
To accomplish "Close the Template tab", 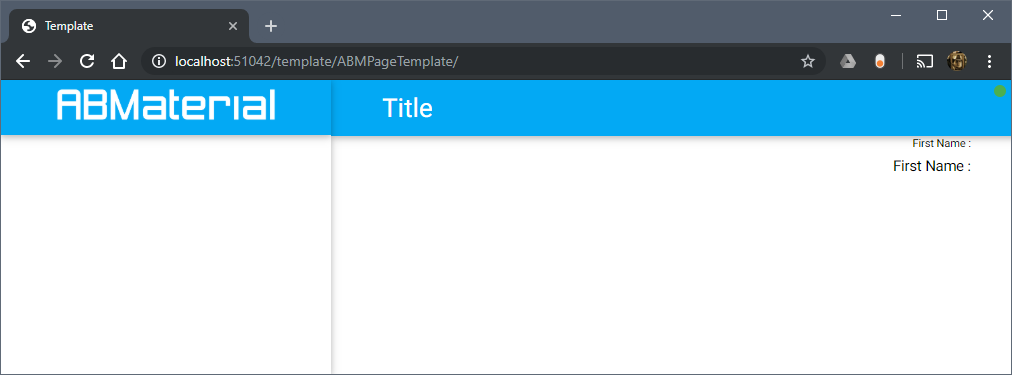I will coord(233,26).
